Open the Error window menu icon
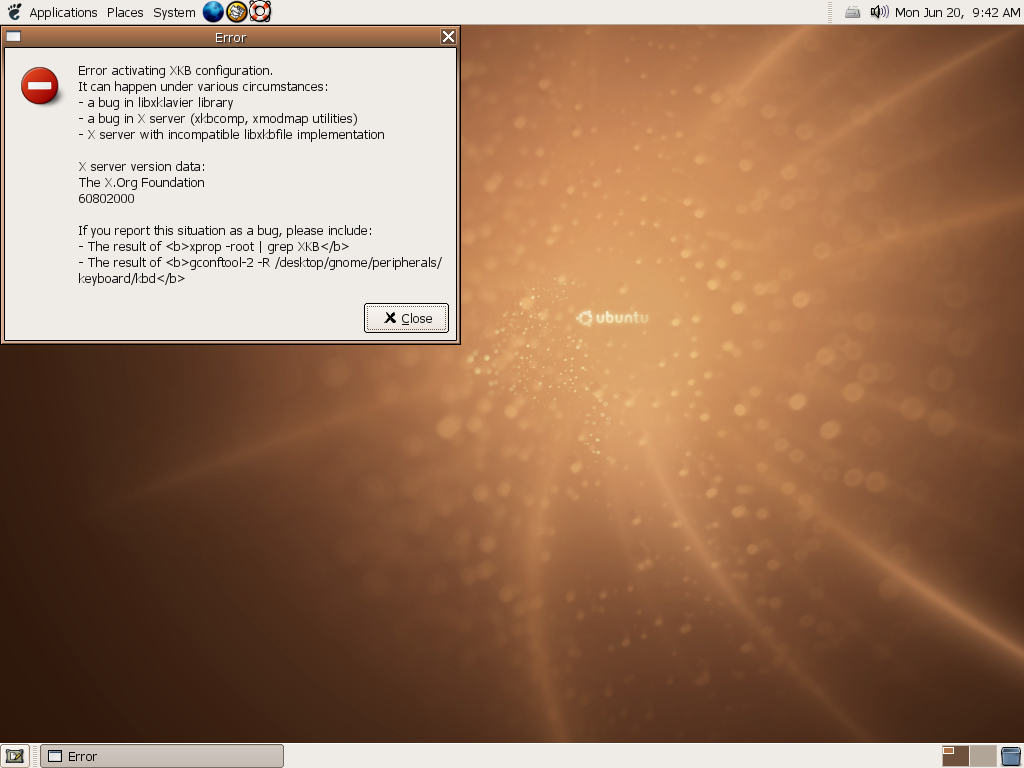The width and height of the screenshot is (1024, 768). (13, 37)
